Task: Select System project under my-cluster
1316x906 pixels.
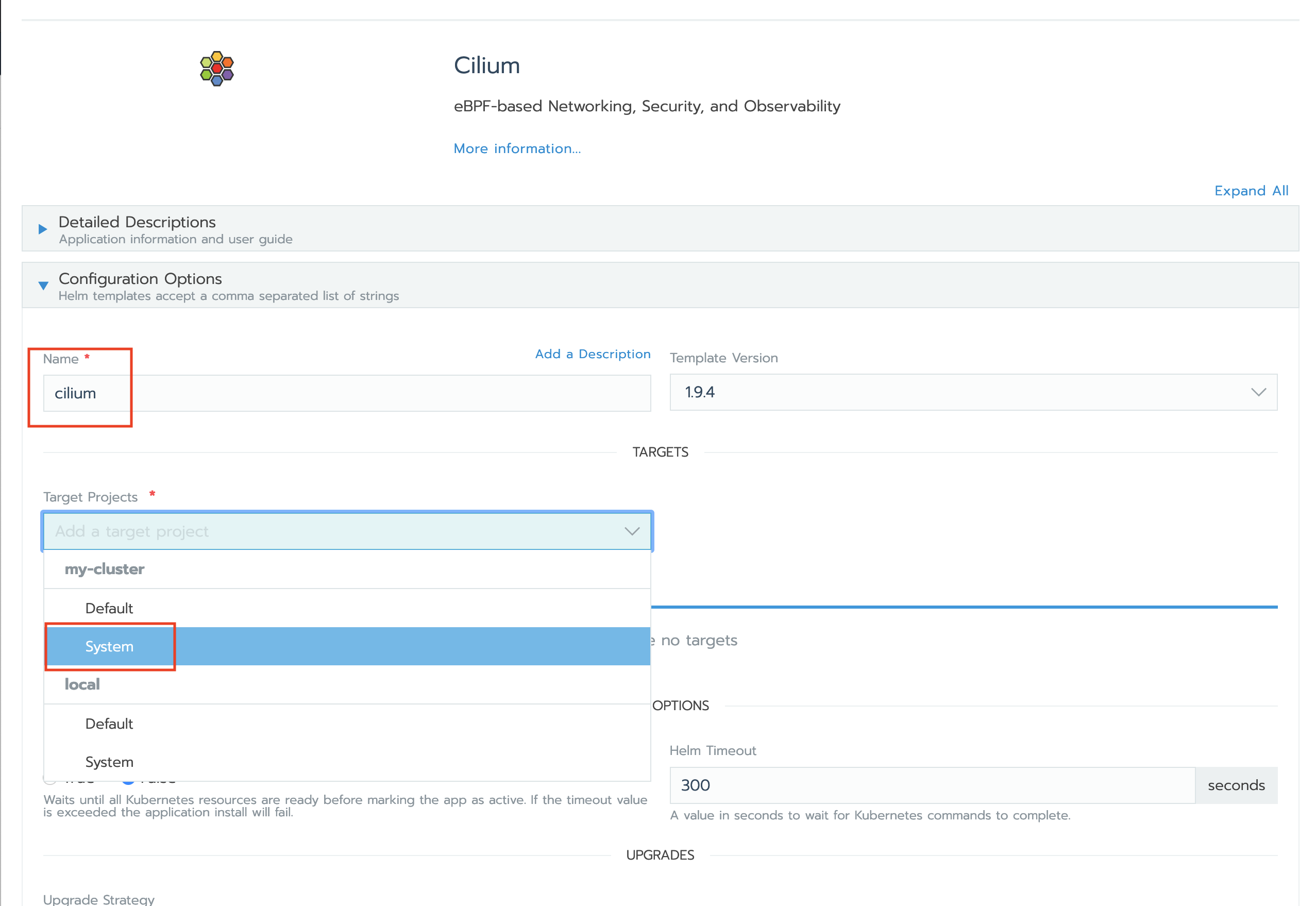Action: click(x=347, y=646)
